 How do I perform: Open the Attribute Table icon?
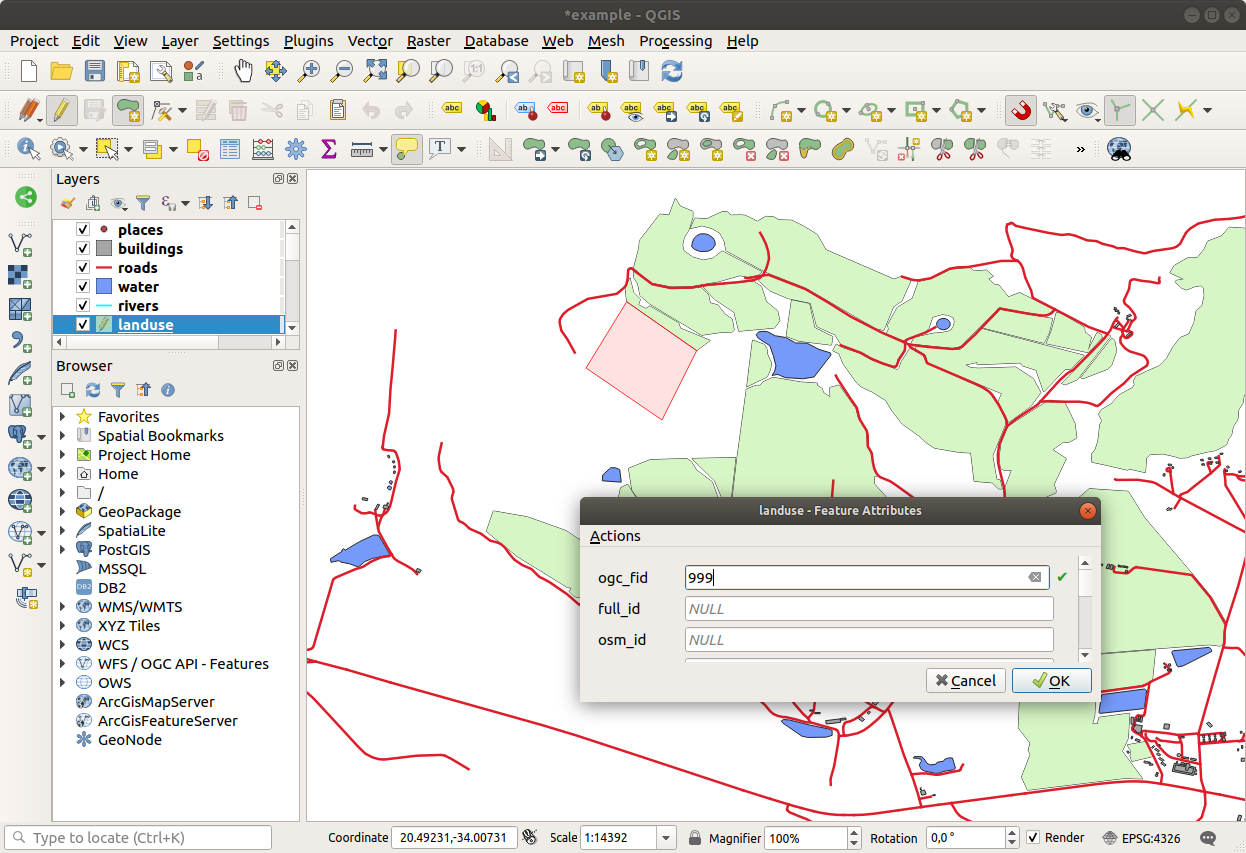point(229,148)
